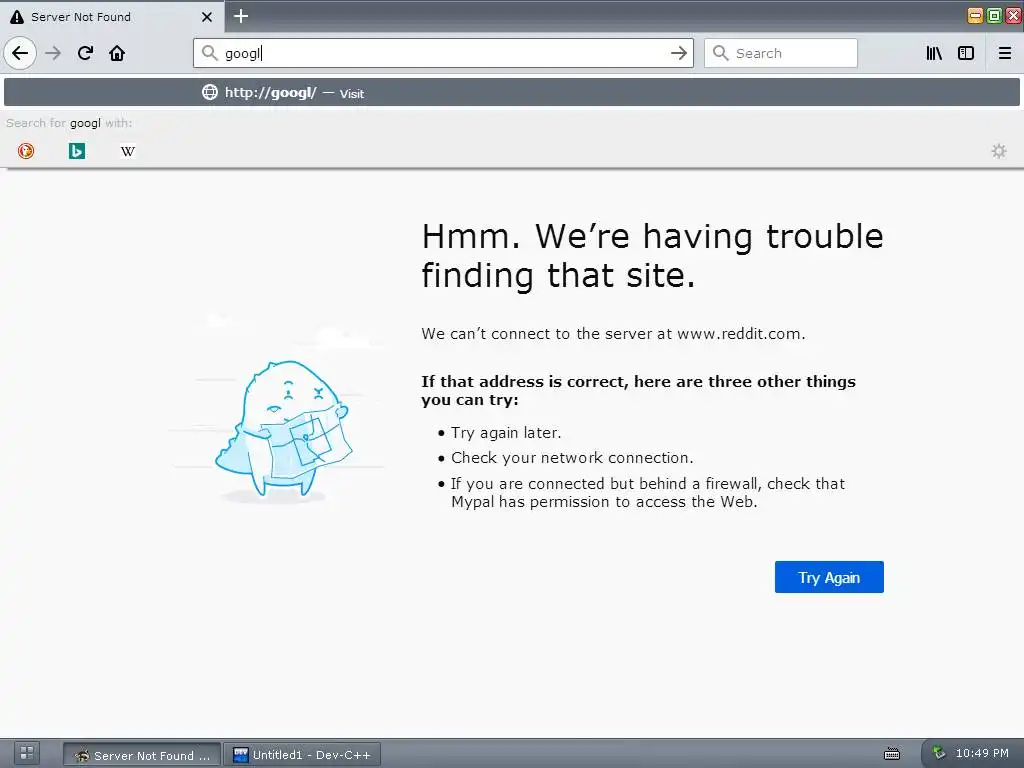Screen dimensions: 1024x768
Task: Visit the http://googl/ suggestion
Action: click(512, 92)
